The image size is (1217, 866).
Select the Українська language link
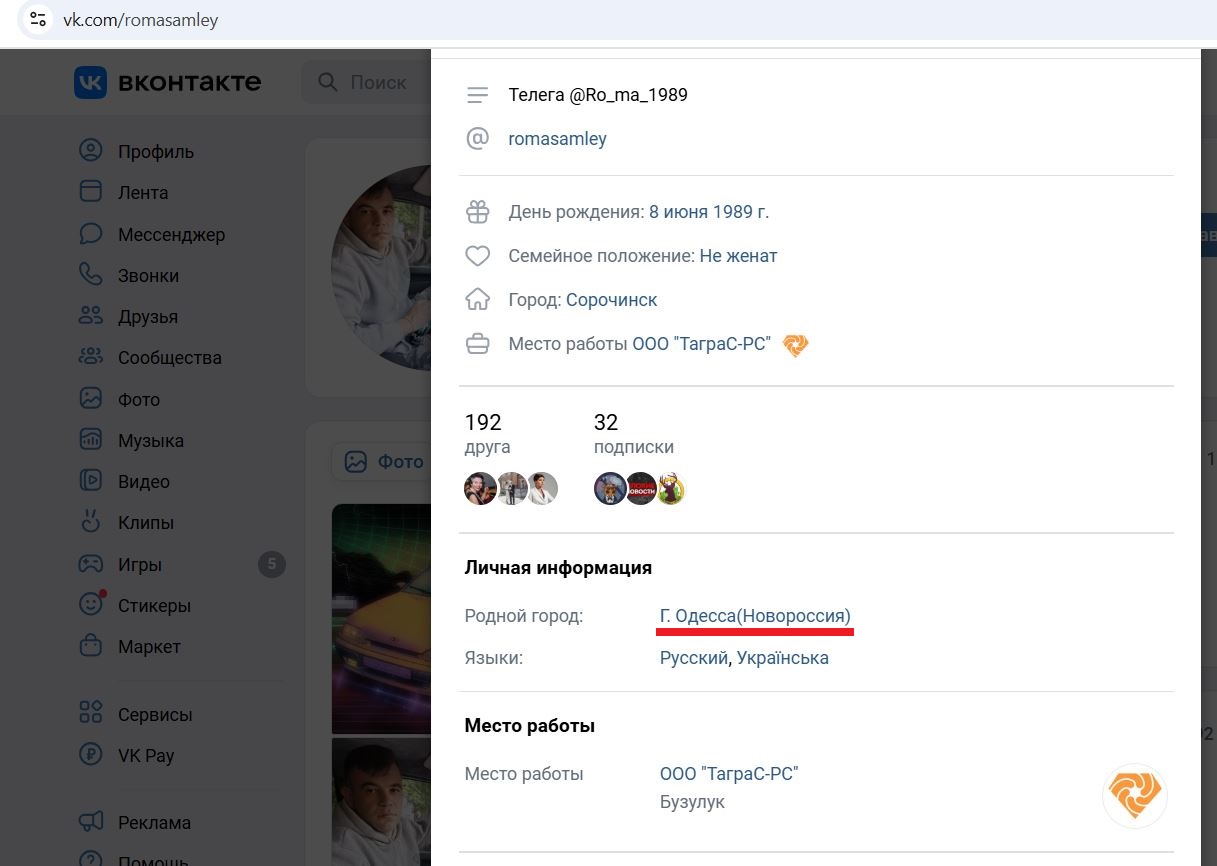783,658
